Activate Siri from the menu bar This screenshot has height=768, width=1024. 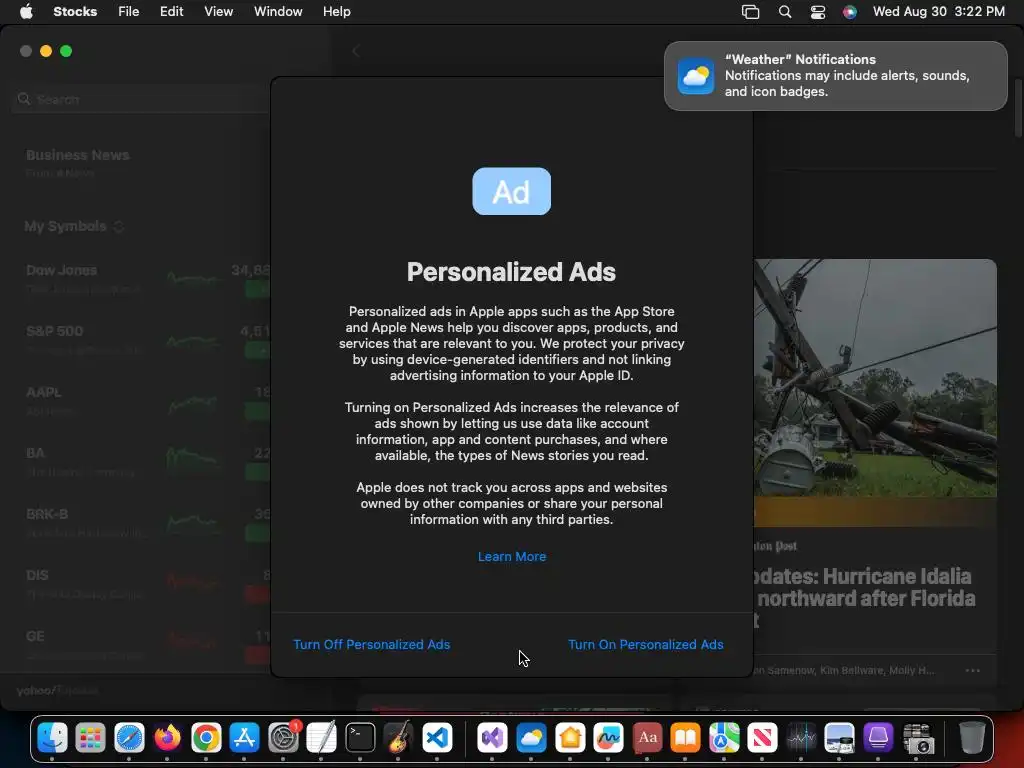(850, 12)
